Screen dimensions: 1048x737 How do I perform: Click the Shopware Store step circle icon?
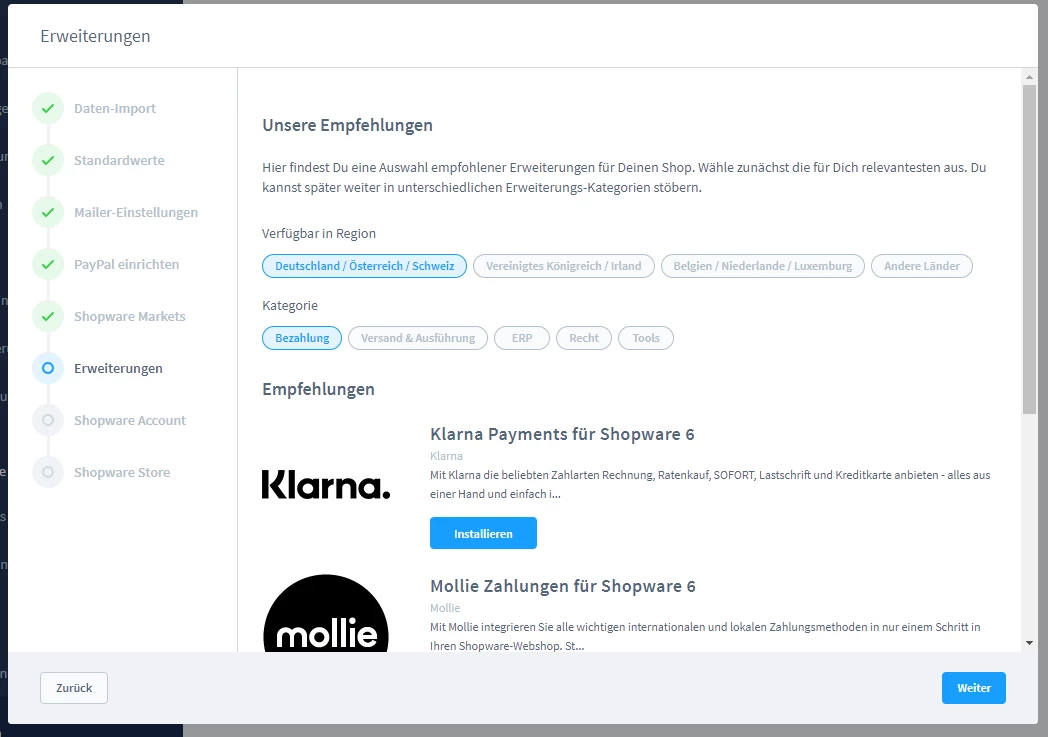pos(48,472)
